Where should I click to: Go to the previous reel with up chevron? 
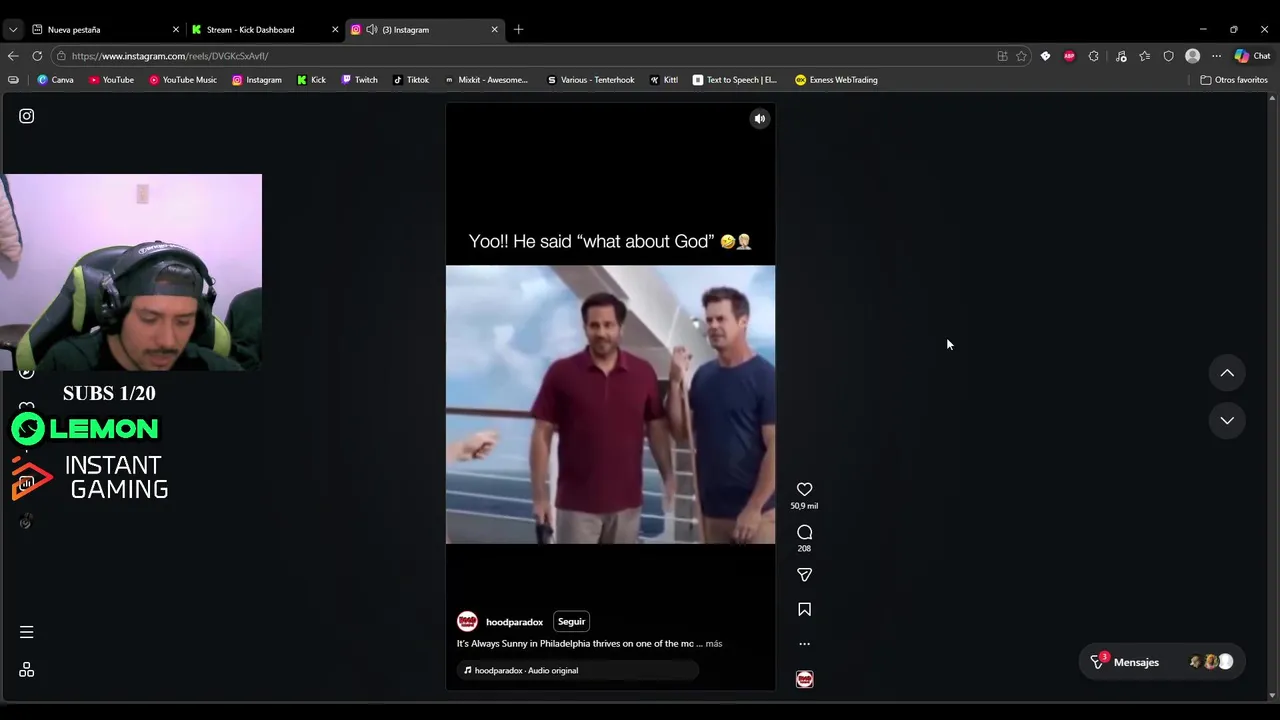click(1227, 373)
